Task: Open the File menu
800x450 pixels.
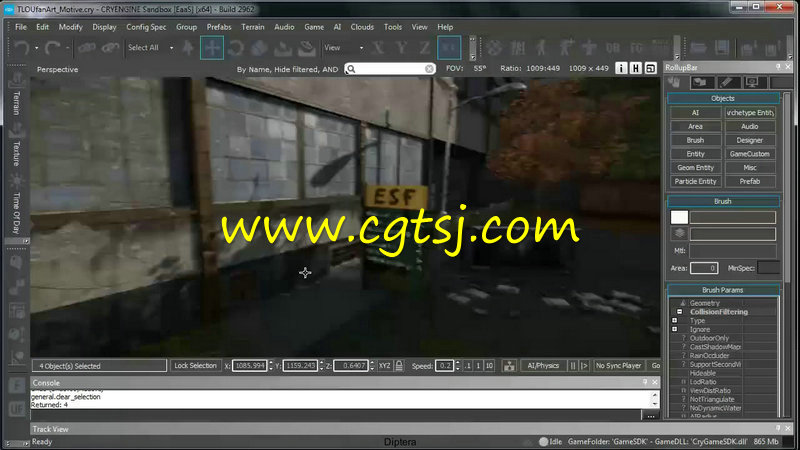Action: point(21,27)
